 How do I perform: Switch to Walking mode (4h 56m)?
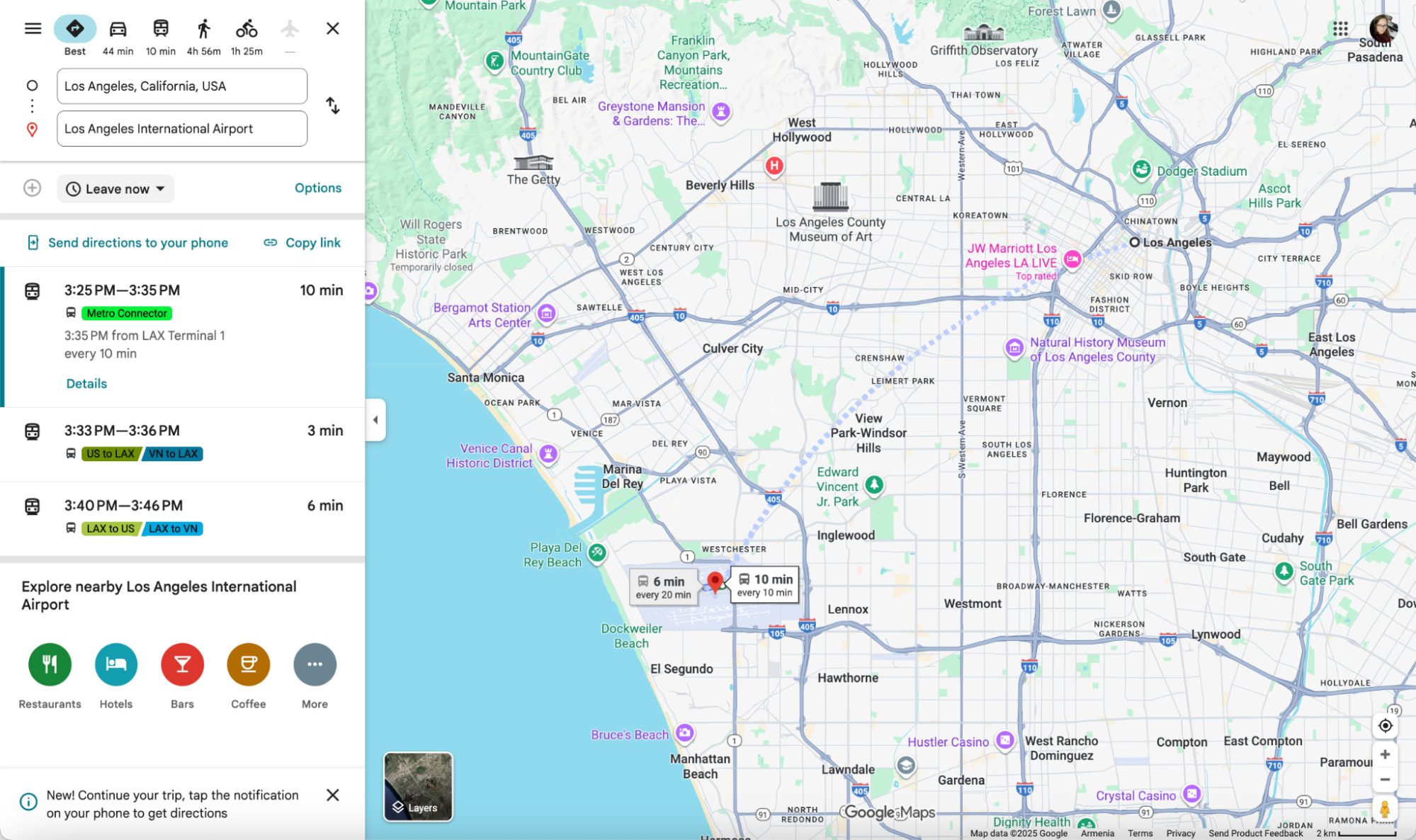coord(204,36)
